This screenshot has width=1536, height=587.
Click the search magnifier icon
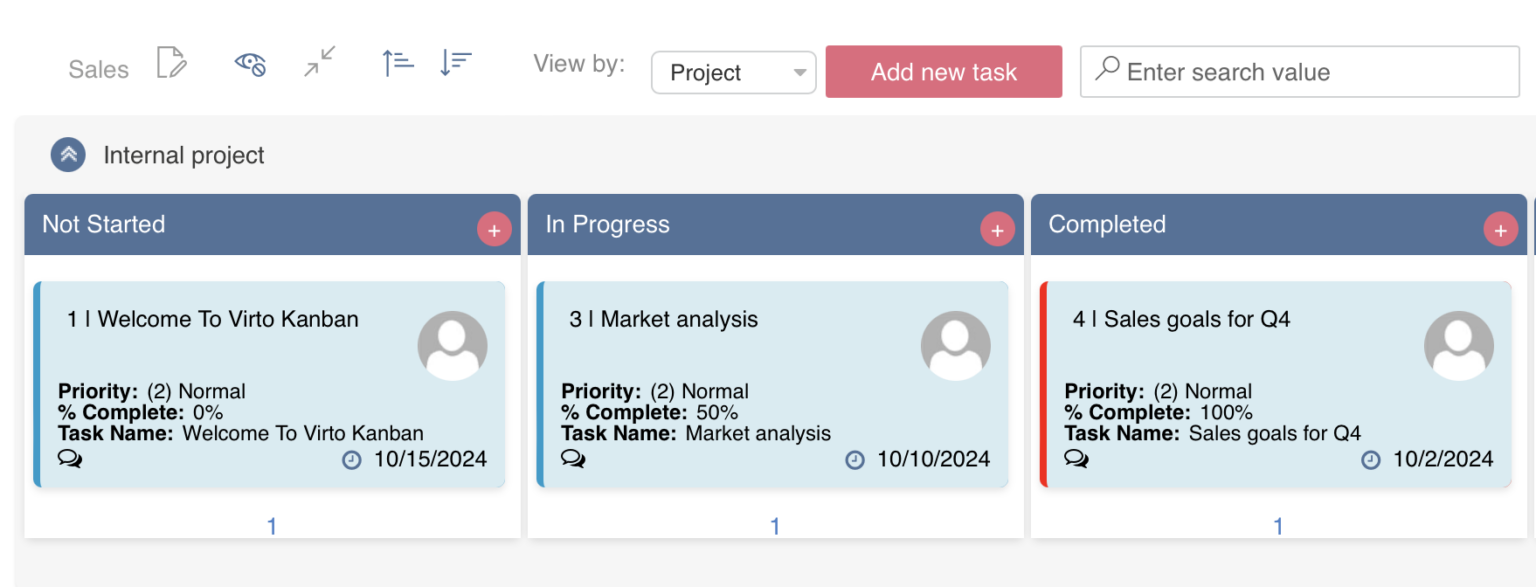[1106, 70]
